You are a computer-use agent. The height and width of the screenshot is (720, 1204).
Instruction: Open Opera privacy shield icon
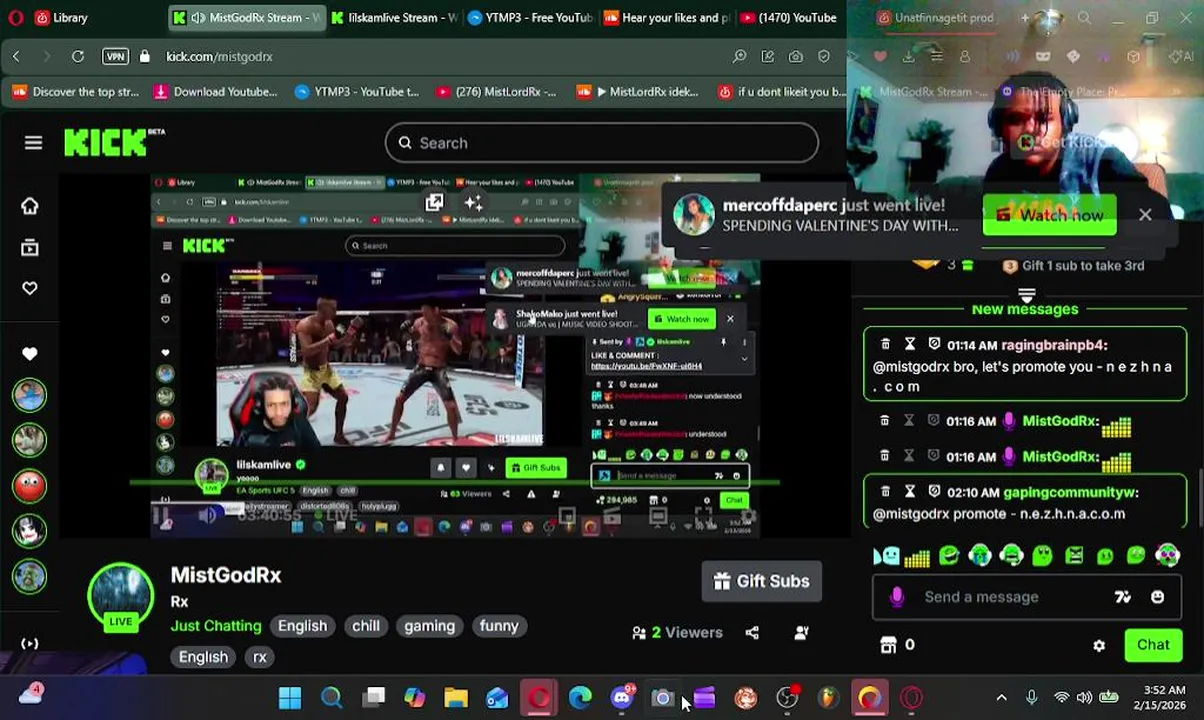point(823,57)
